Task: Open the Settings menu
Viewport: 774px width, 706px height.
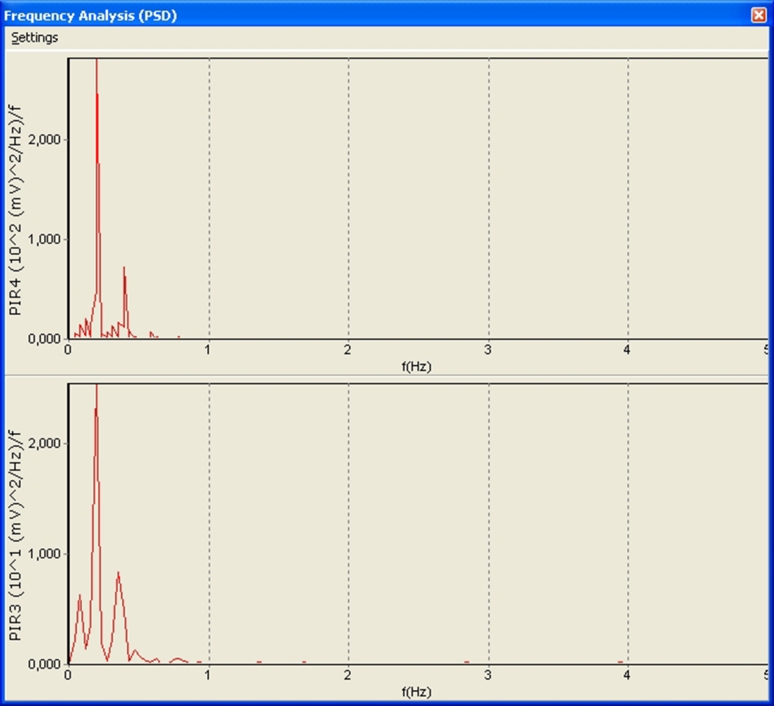Action: click(x=35, y=38)
